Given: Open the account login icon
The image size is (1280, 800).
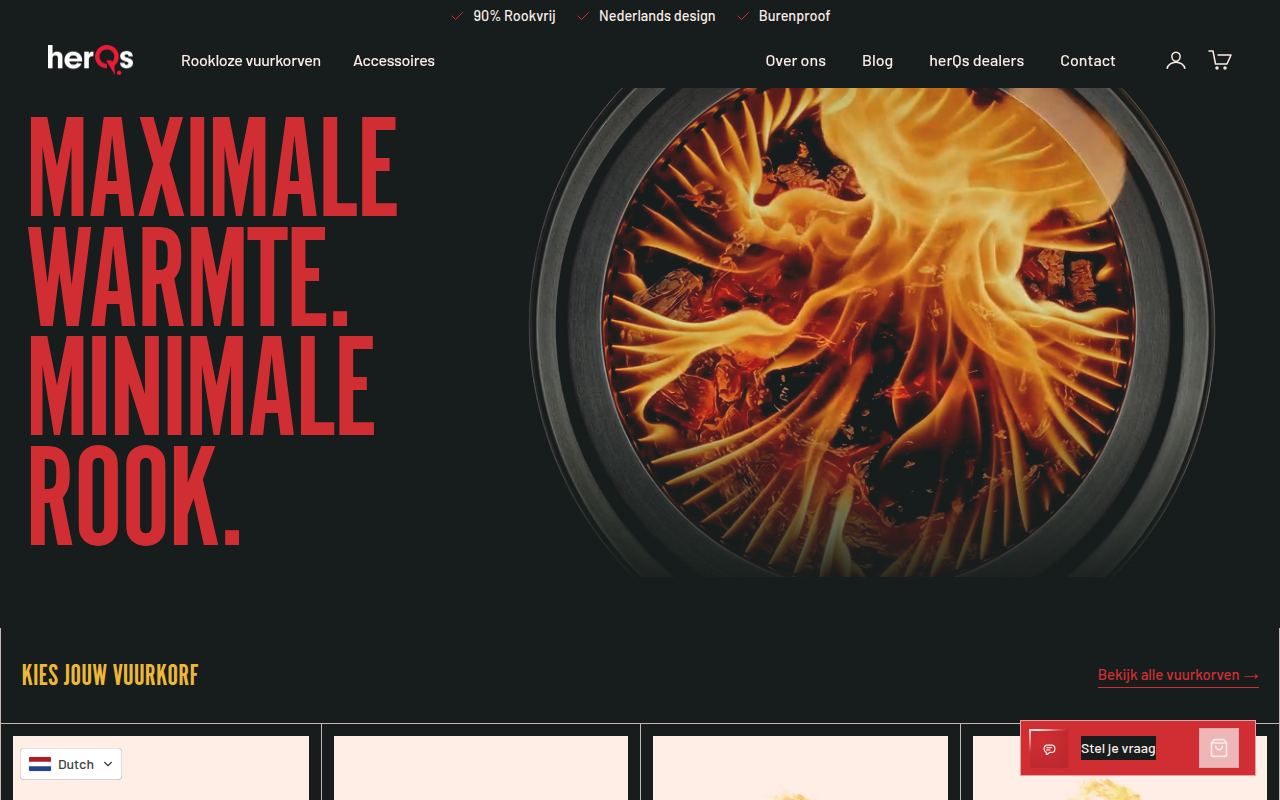Looking at the screenshot, I should point(1176,60).
